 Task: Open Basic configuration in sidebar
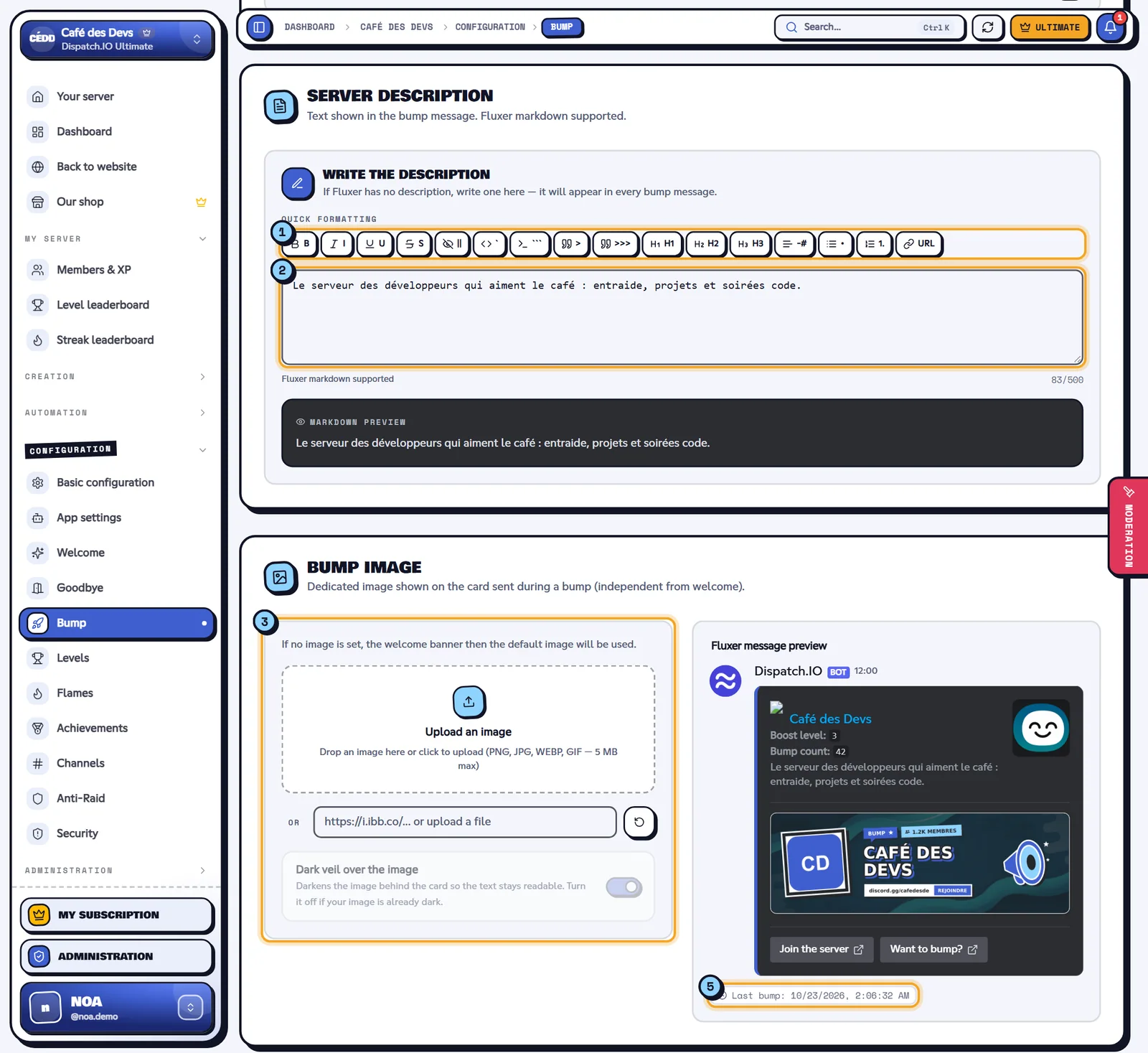117,482
